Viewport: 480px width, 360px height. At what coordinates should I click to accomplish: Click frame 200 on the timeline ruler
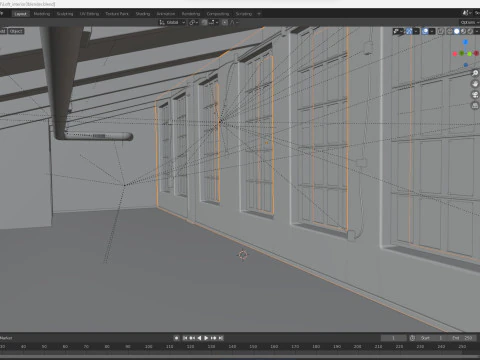pos(357,347)
